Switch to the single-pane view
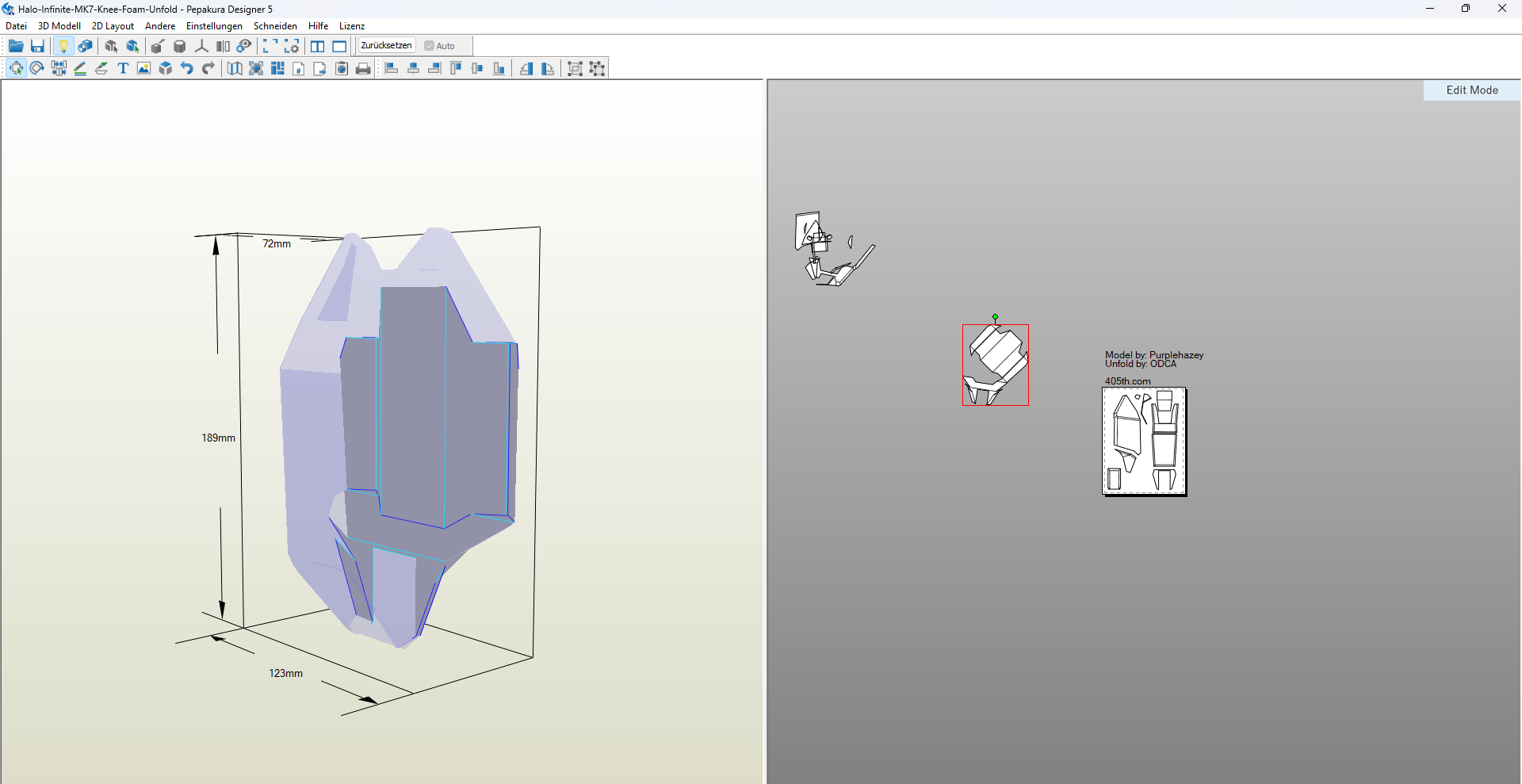This screenshot has width=1522, height=784. [339, 46]
